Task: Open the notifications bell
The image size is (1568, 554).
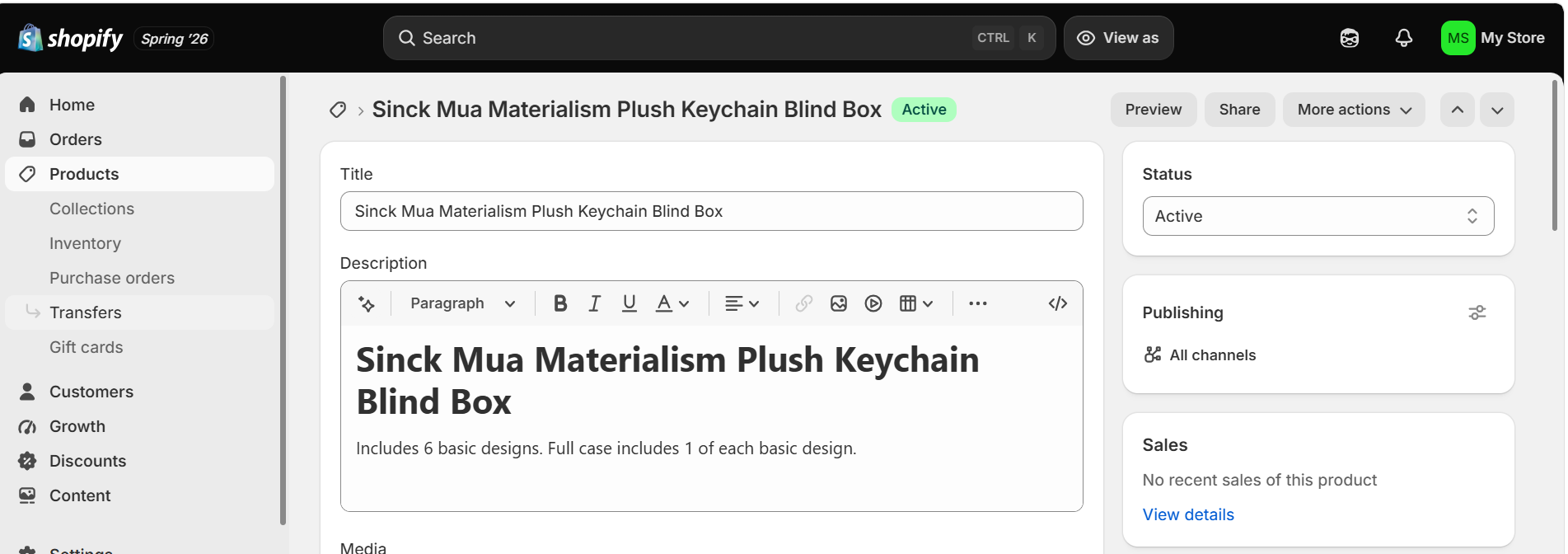Action: tap(1403, 38)
